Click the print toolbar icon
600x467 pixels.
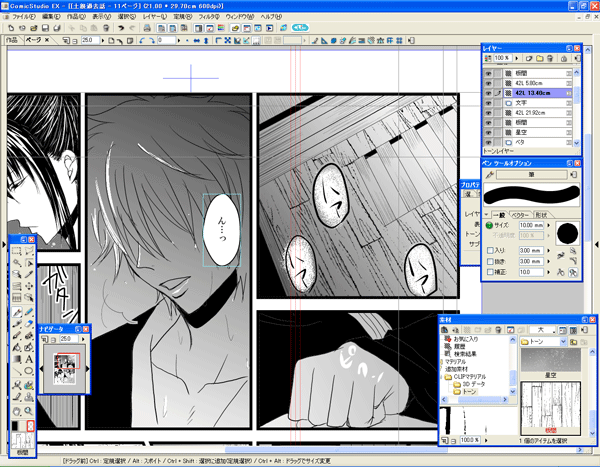(x=147, y=28)
